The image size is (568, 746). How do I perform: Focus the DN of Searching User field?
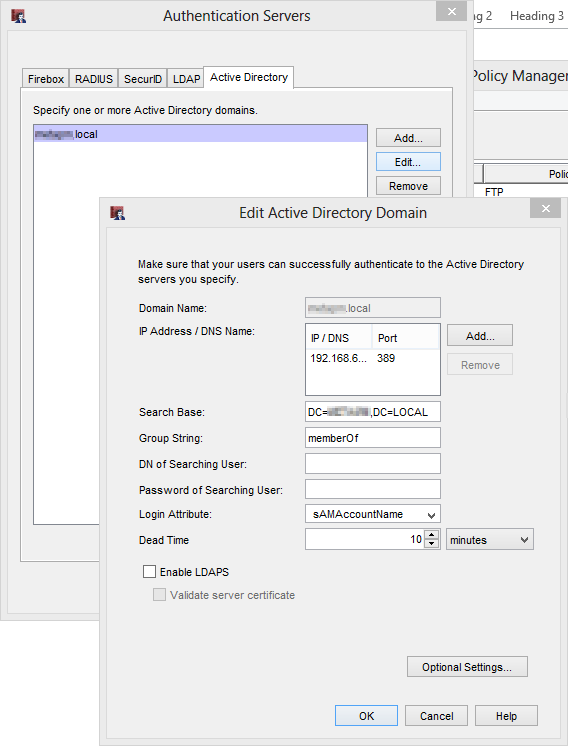372,463
